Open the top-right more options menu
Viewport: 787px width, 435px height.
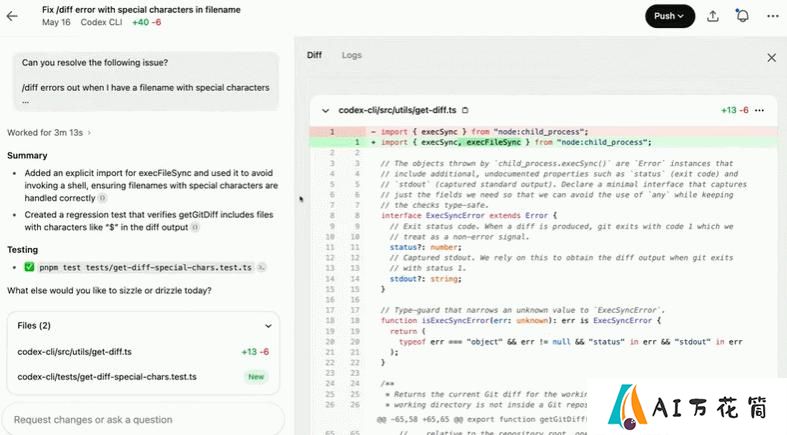click(x=773, y=16)
